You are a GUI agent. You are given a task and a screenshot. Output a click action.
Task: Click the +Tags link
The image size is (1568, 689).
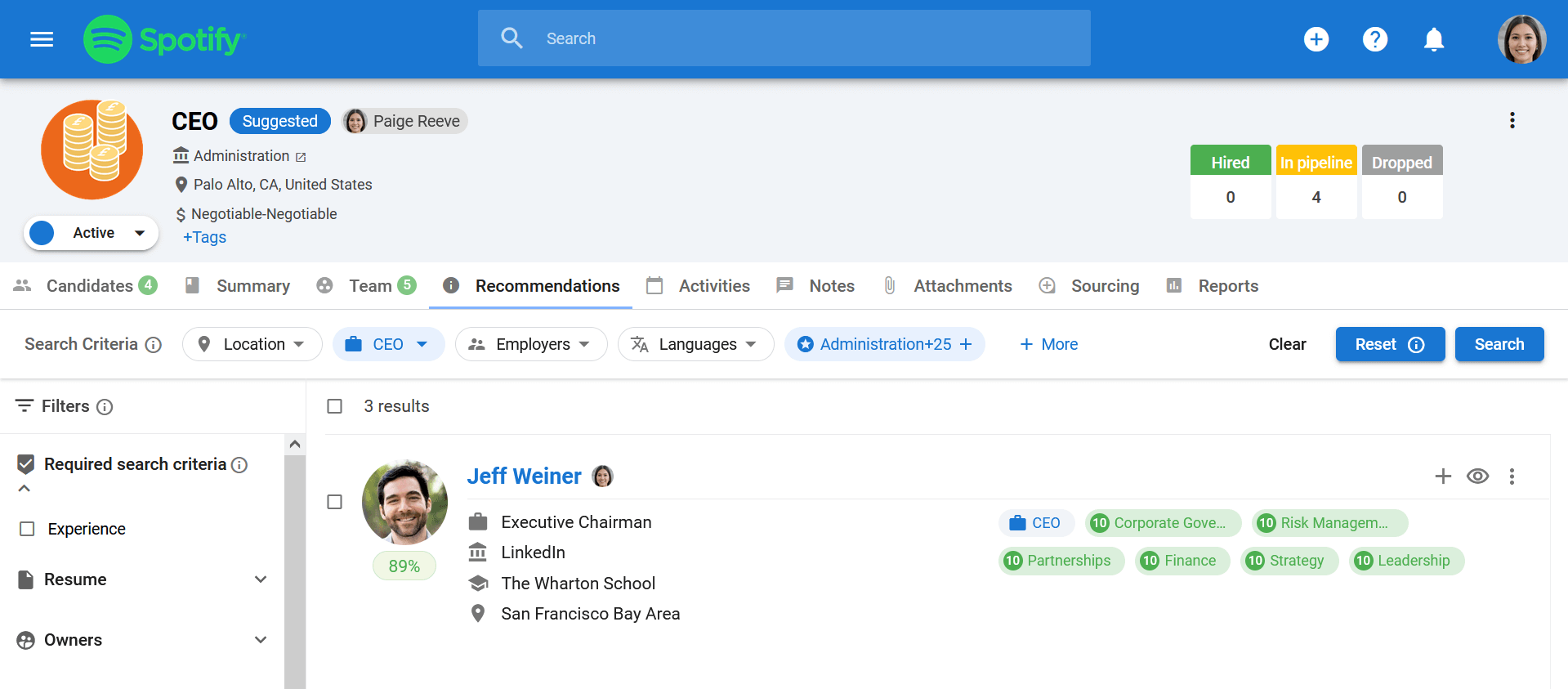[204, 237]
